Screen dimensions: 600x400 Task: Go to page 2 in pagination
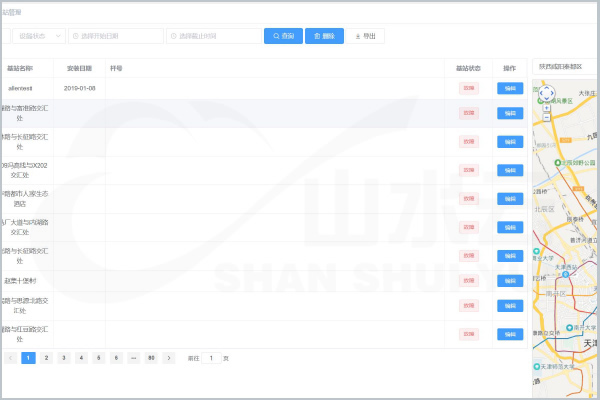pos(46,357)
